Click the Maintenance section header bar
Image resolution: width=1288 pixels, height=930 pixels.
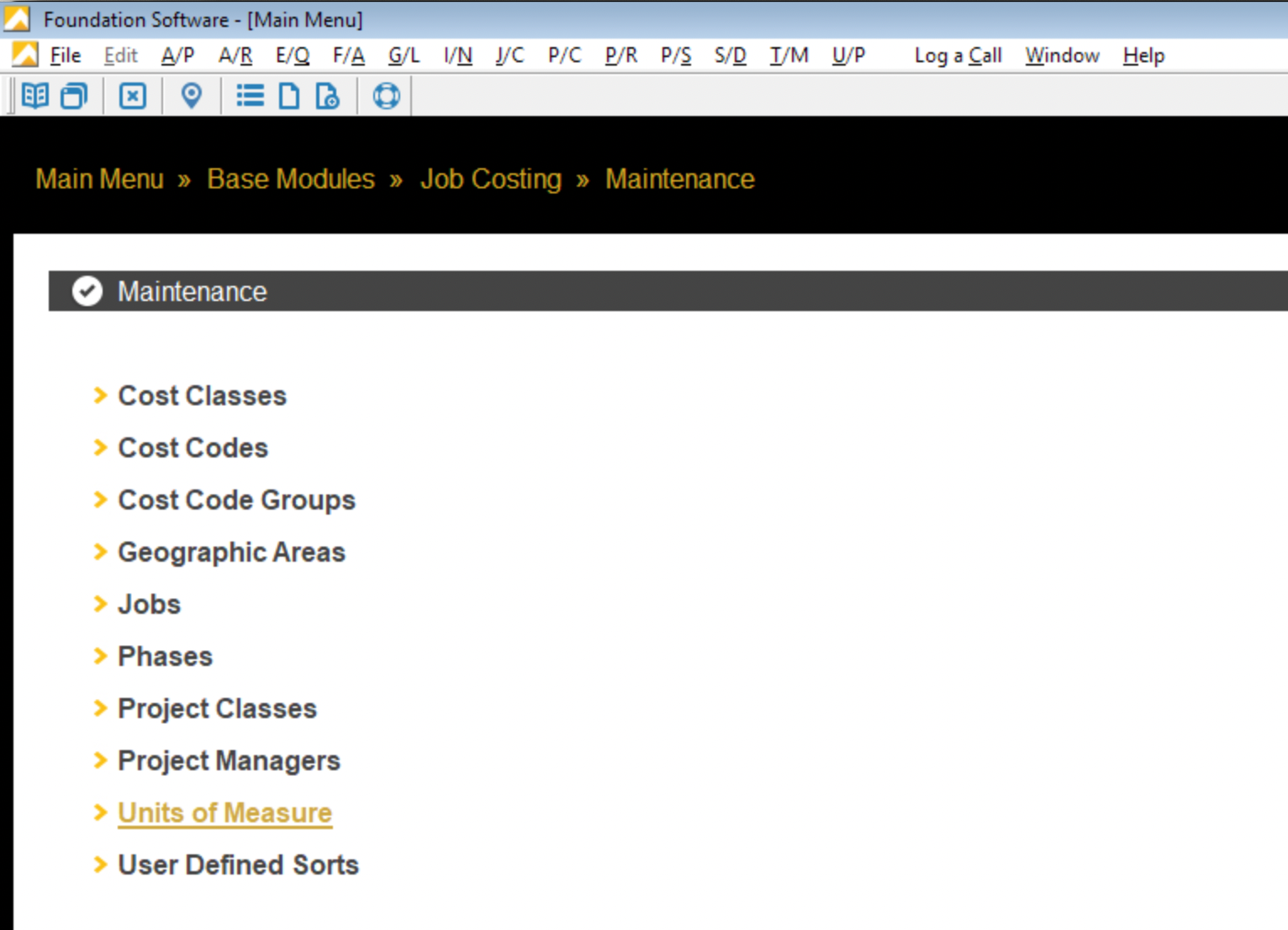[668, 291]
